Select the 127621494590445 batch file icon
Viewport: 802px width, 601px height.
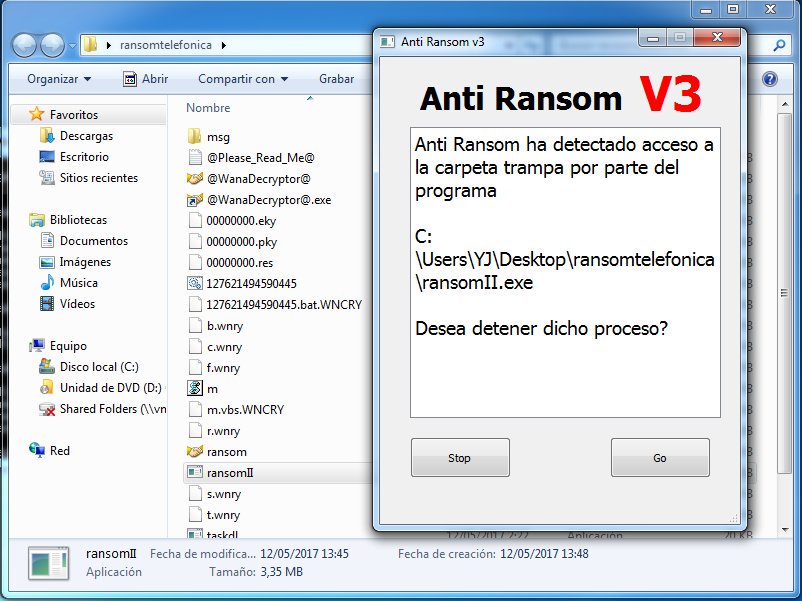pyautogui.click(x=195, y=283)
